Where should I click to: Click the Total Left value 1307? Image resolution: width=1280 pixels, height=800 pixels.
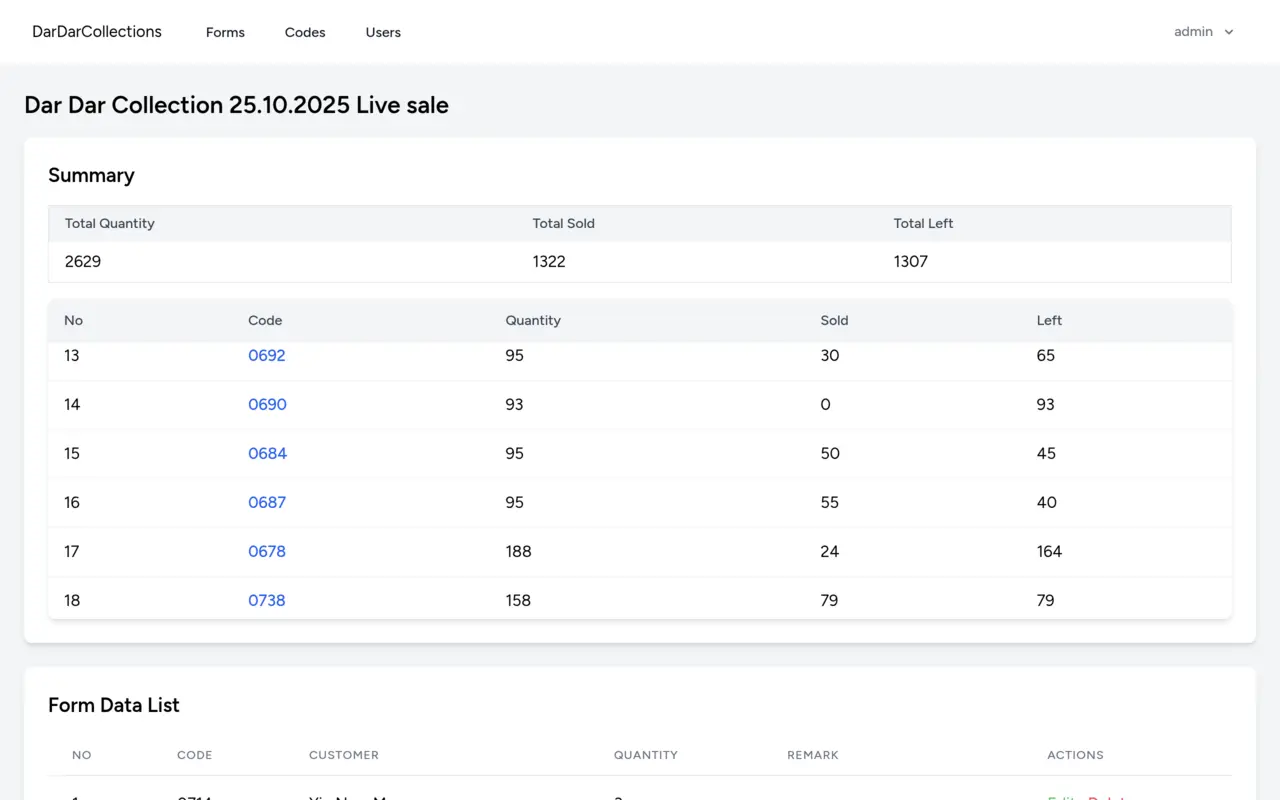tap(911, 262)
